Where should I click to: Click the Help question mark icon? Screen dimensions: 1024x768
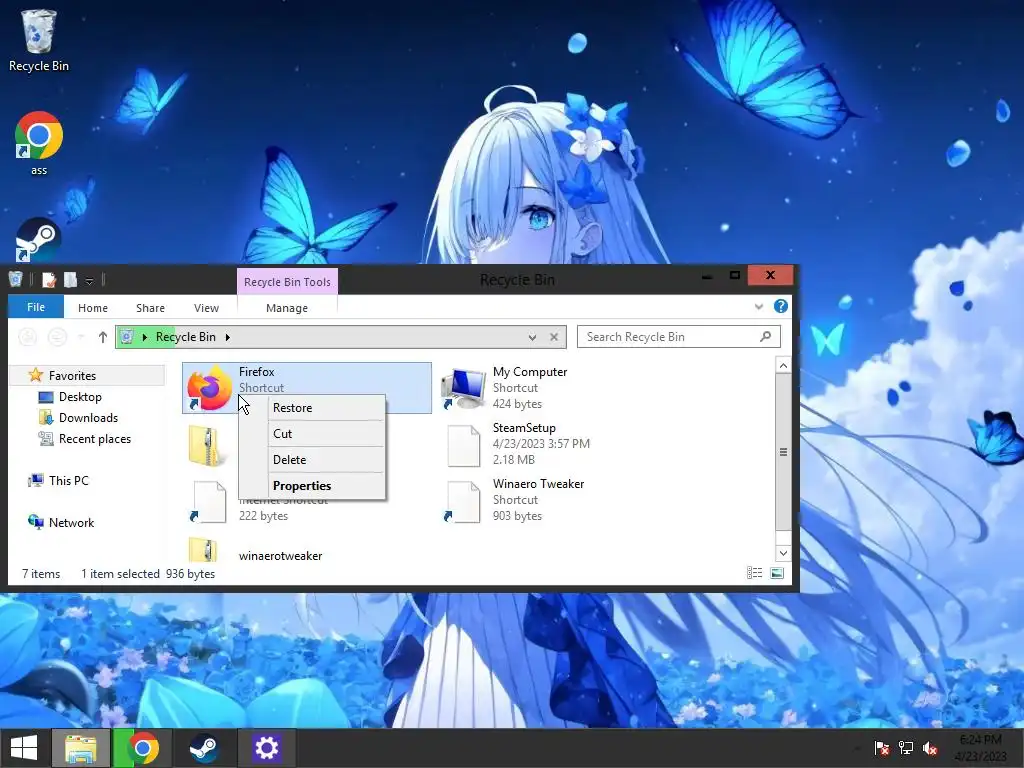tap(780, 306)
